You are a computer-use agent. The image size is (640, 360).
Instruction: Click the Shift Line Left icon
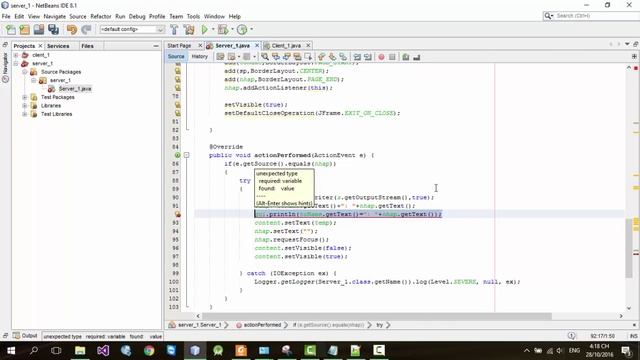coord(357,57)
